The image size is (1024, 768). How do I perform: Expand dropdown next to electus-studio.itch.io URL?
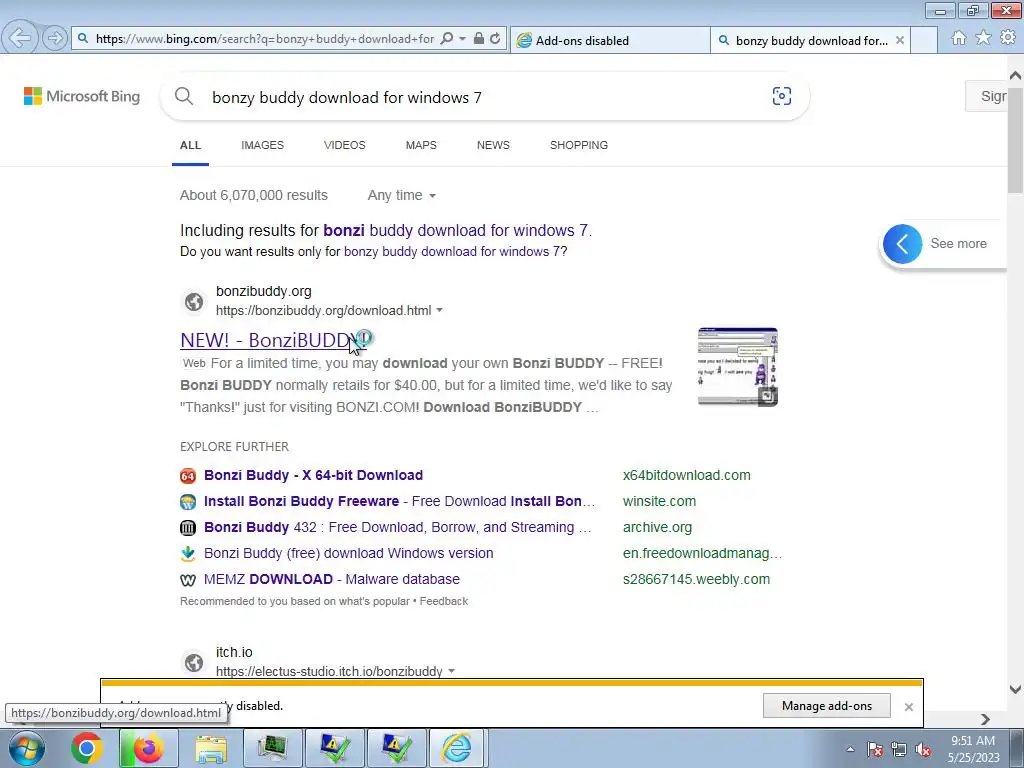pyautogui.click(x=451, y=671)
